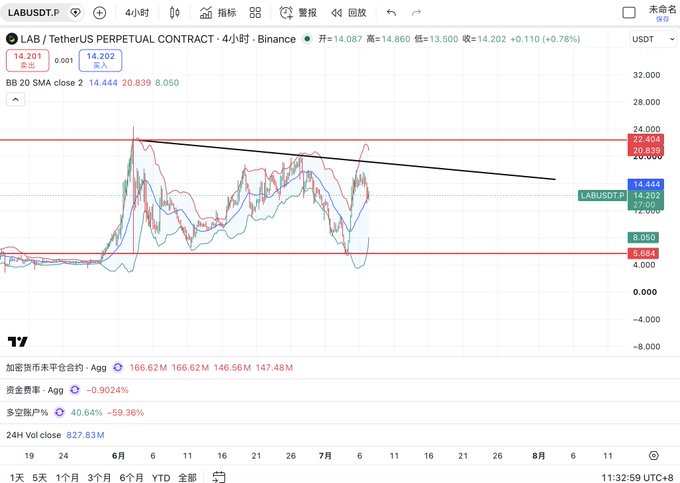The height and width of the screenshot is (483, 680).
Task: Select the 加密货币未平仓合约 Agg title
Action: tap(56, 368)
